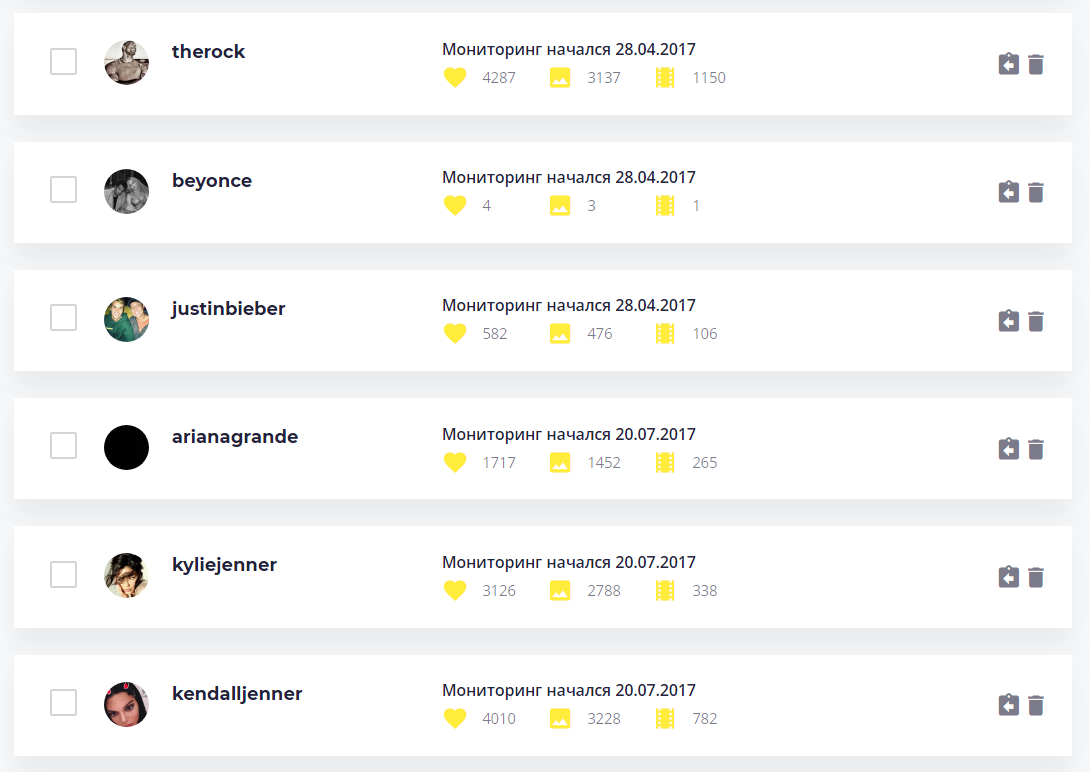Delete the kendalljenner account entry
Viewport: 1090px width, 772px height.
pos(1036,705)
